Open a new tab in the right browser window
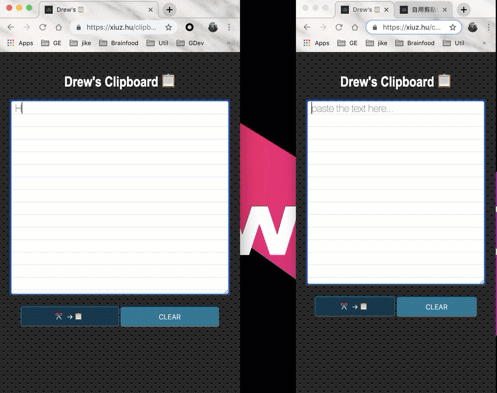497x393 pixels. (463, 10)
